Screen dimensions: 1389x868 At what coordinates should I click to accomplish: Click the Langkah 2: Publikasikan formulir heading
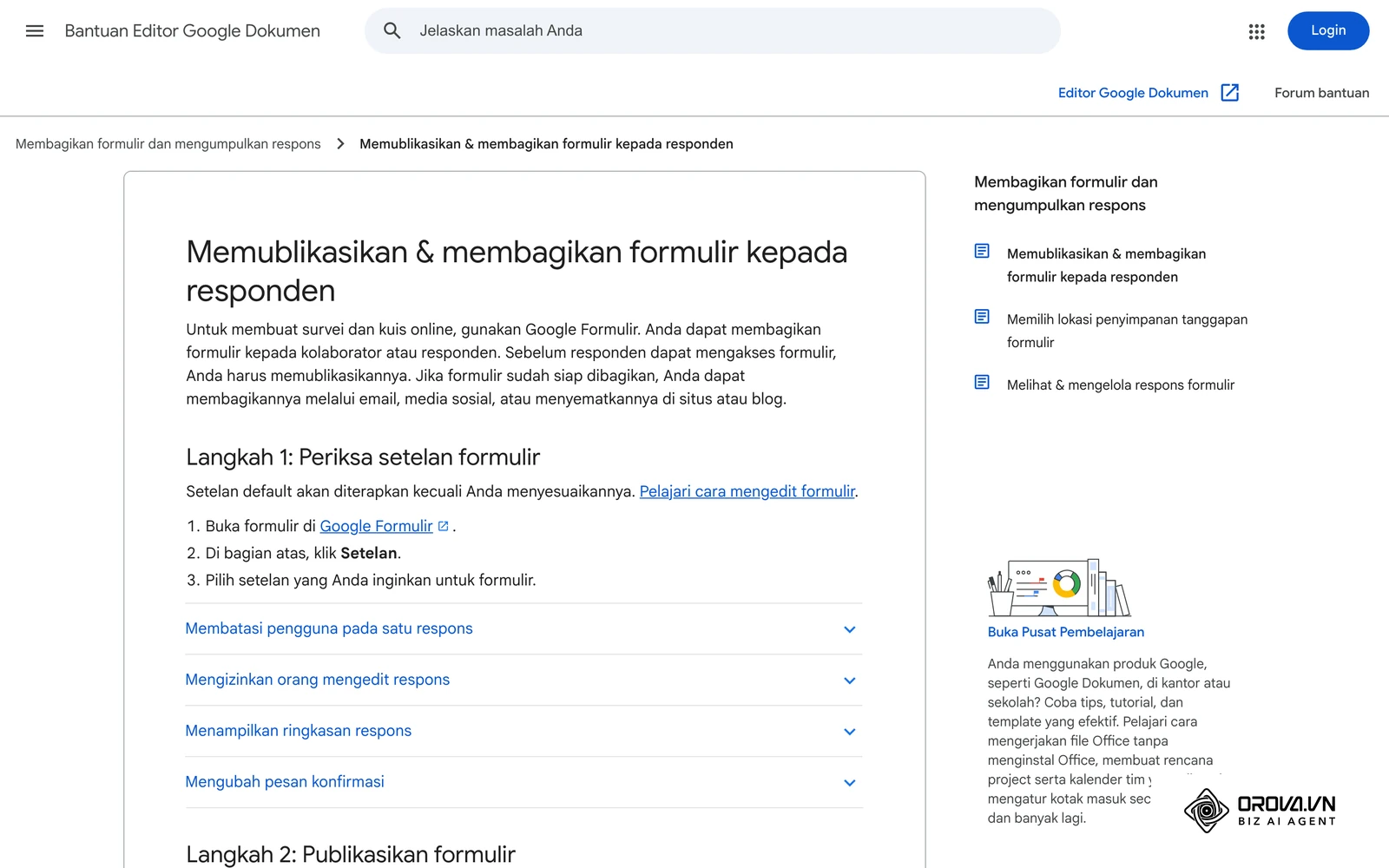pos(351,855)
